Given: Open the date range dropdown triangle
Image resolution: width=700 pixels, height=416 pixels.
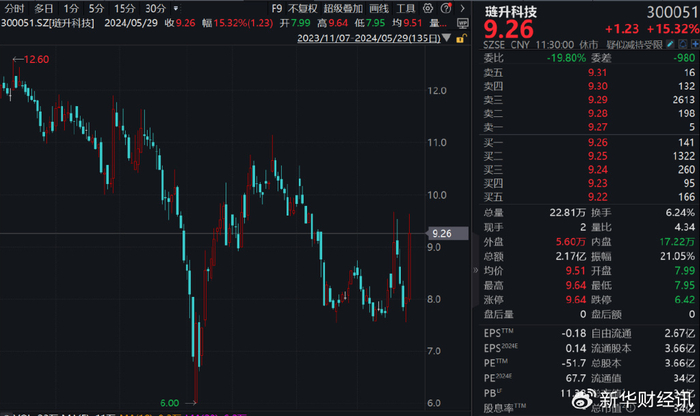Looking at the screenshot, I should (x=446, y=38).
